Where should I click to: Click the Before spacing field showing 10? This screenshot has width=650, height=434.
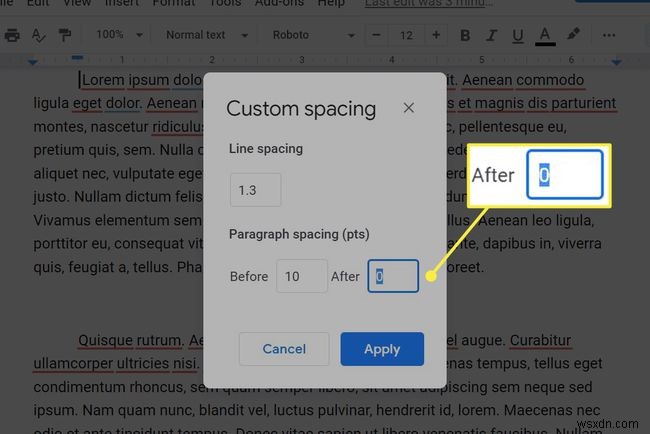[x=302, y=276]
